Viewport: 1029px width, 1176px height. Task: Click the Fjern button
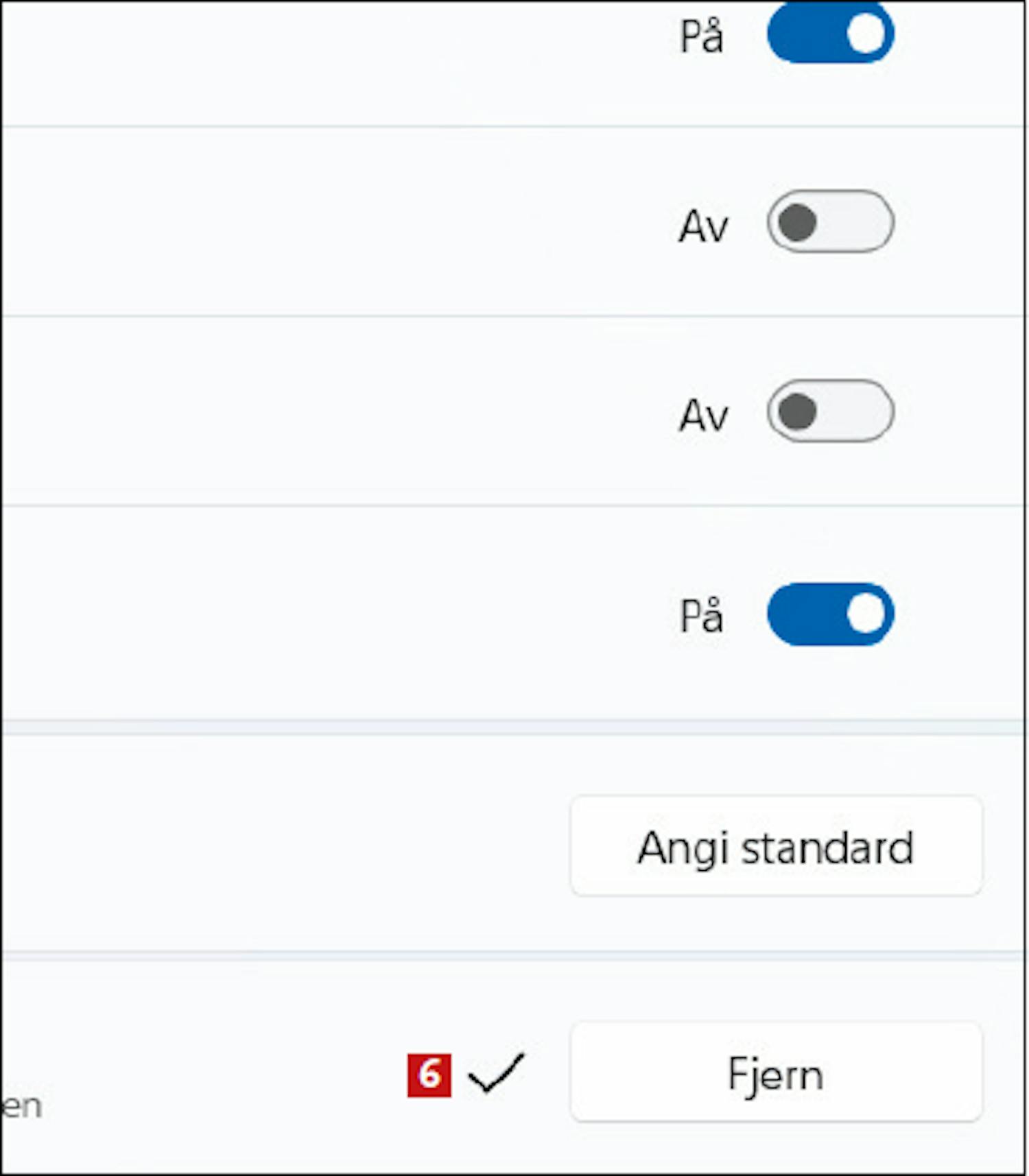coord(776,1072)
